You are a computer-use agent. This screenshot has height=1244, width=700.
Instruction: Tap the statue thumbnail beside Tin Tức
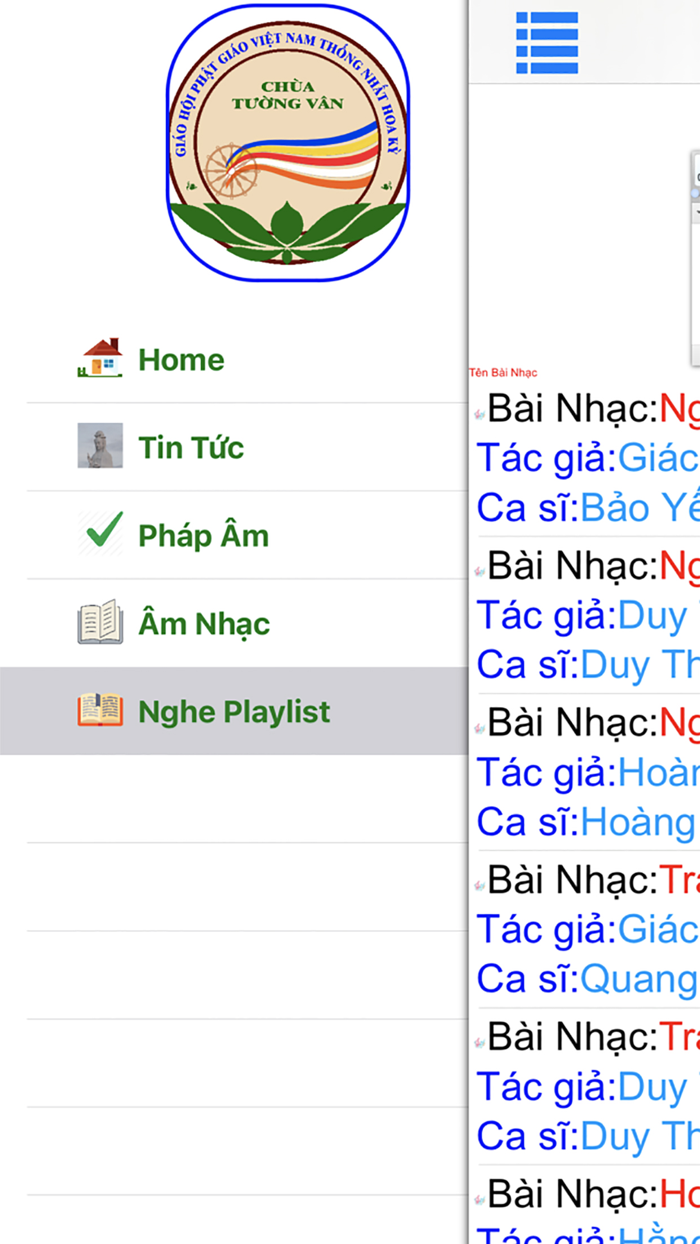pyautogui.click(x=100, y=446)
